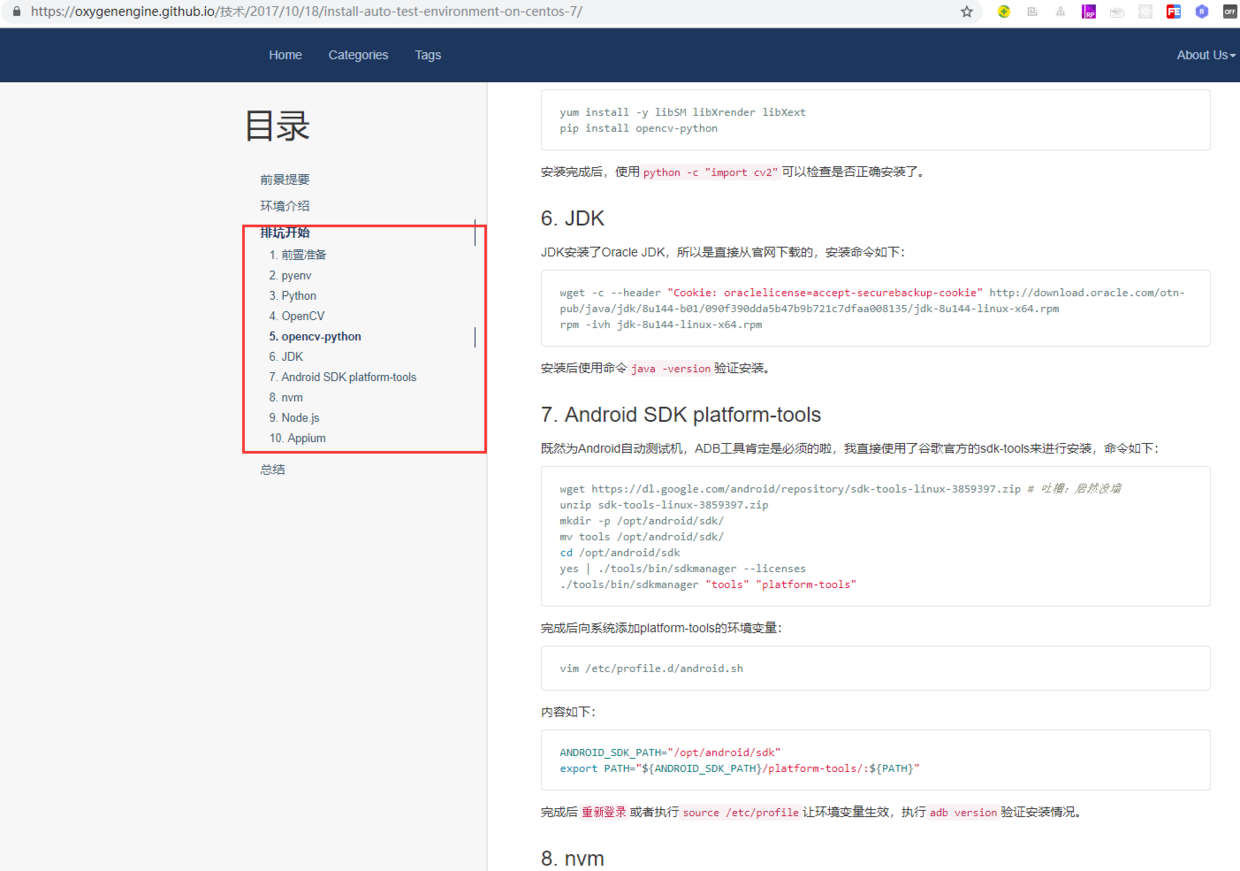
Task: Click the 'adb version' inline code
Action: [x=963, y=812]
